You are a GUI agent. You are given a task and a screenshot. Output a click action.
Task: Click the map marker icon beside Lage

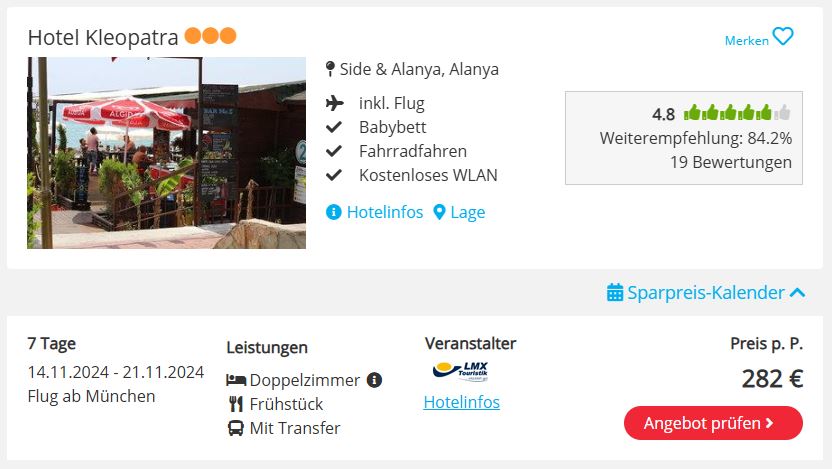439,212
